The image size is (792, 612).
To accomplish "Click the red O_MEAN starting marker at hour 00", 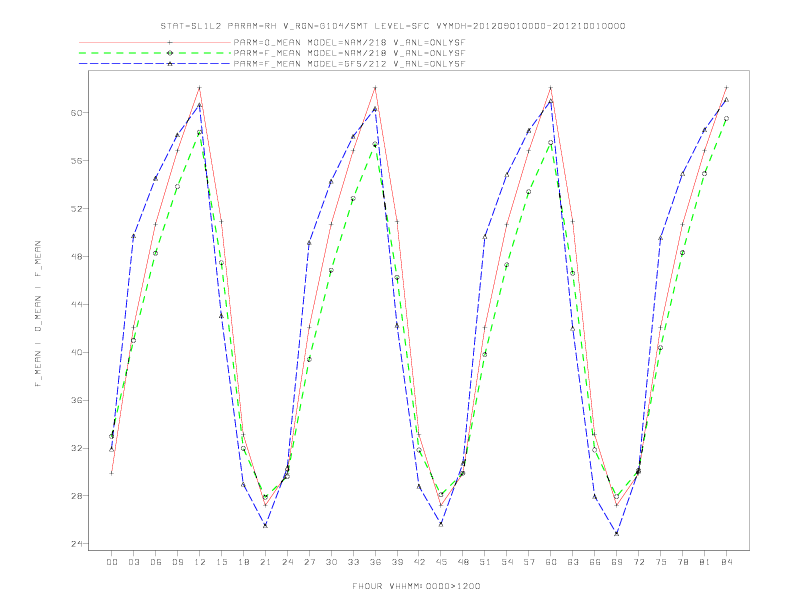I will point(112,473).
